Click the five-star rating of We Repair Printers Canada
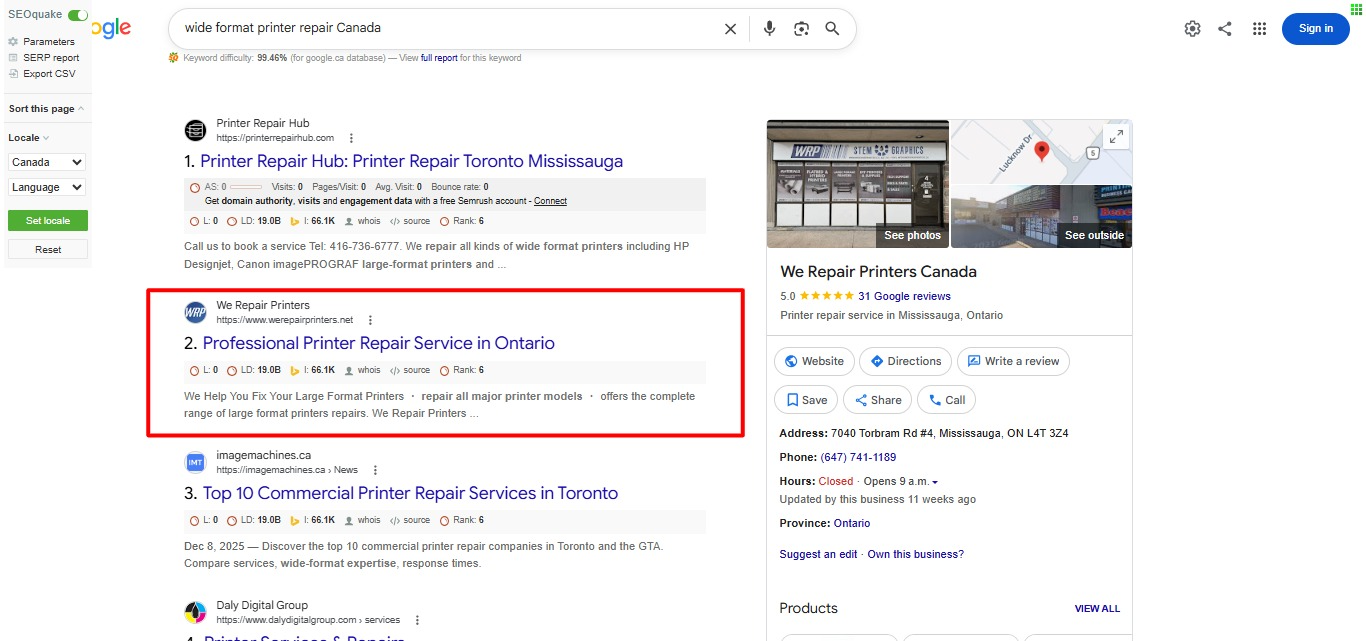The height and width of the screenshot is (641, 1366). tap(826, 296)
